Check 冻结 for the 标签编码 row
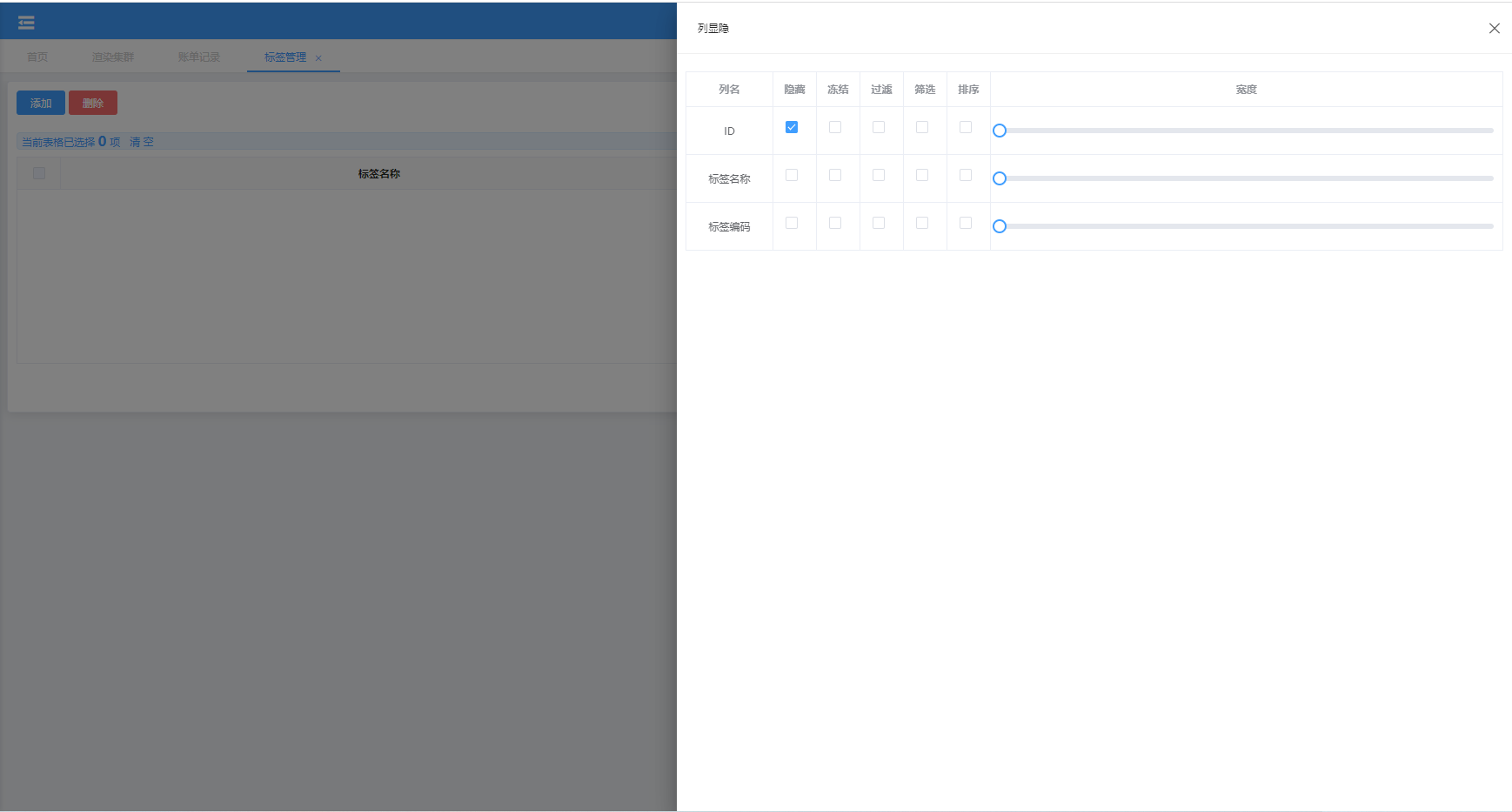 coord(835,223)
